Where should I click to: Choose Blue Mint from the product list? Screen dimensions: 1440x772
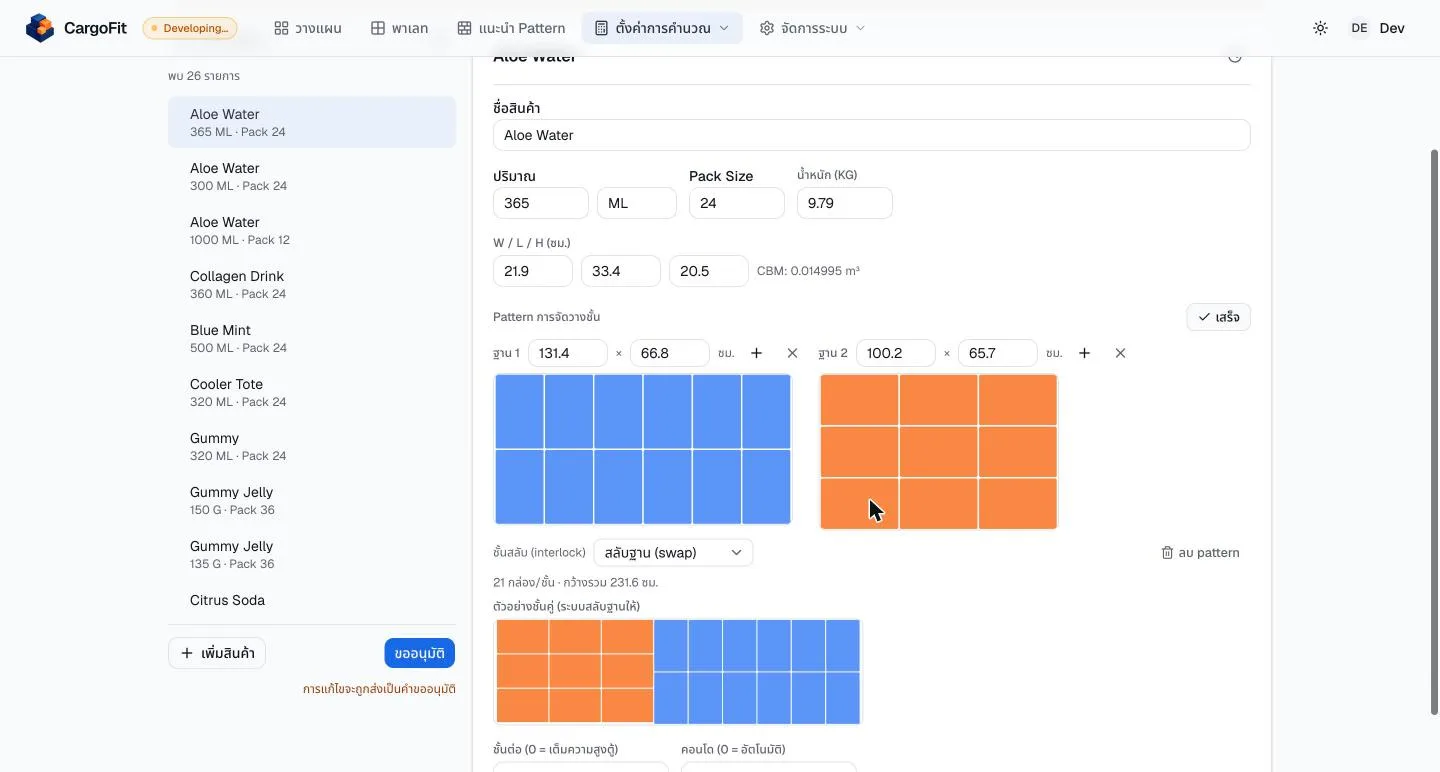pyautogui.click(x=312, y=338)
